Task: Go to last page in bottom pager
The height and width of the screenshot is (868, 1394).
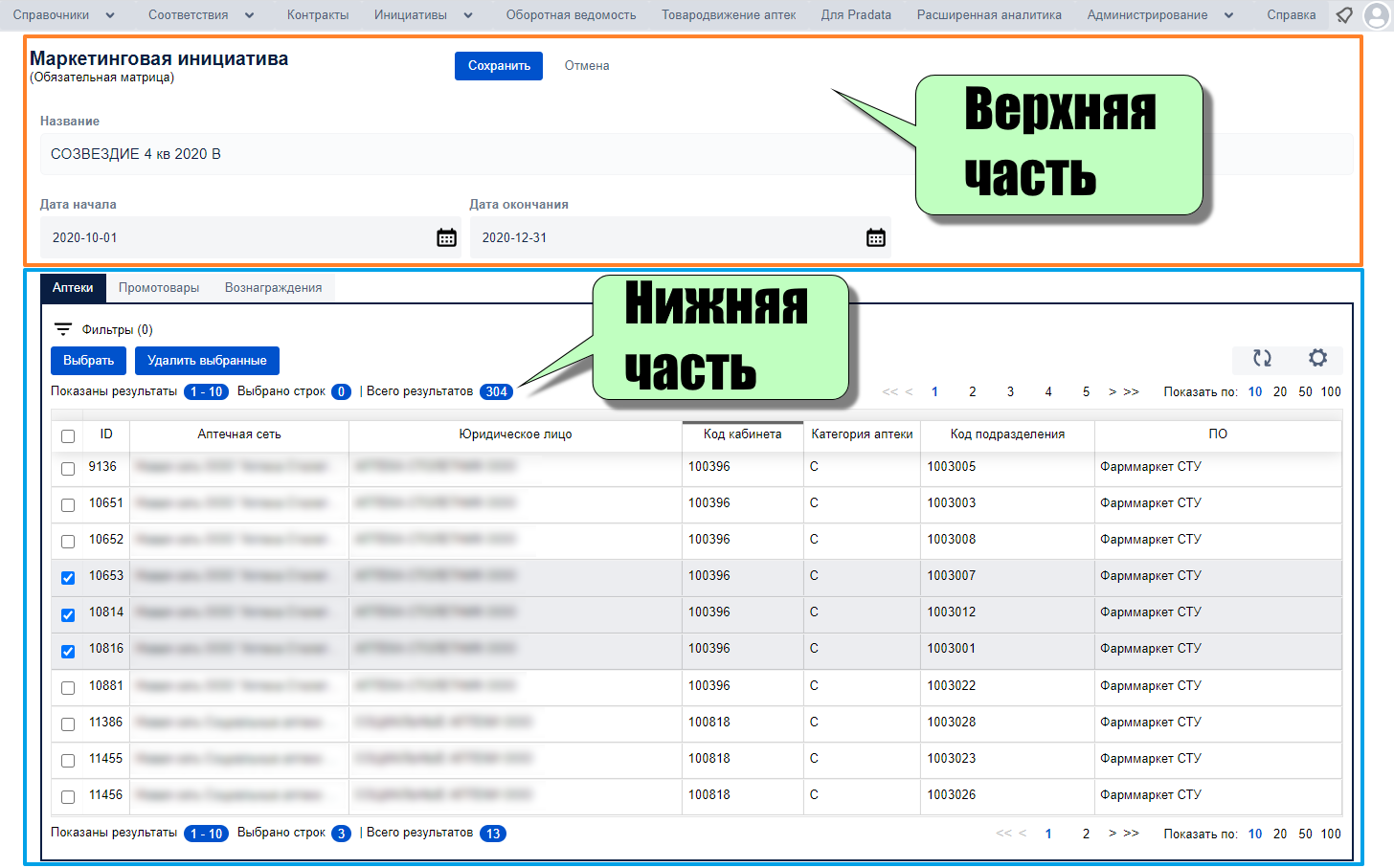Action: tap(1132, 834)
